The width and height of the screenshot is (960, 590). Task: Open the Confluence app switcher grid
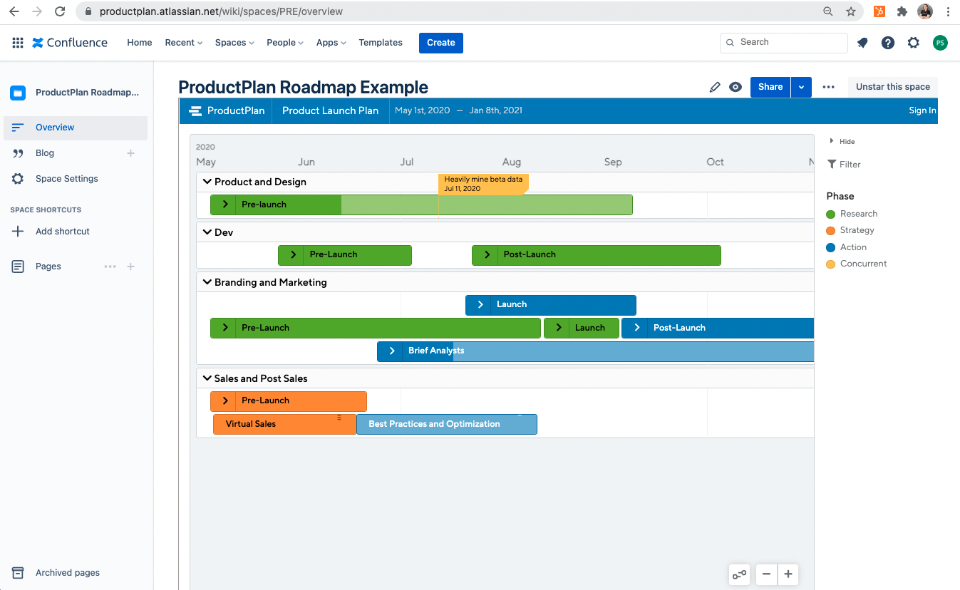click(x=18, y=42)
